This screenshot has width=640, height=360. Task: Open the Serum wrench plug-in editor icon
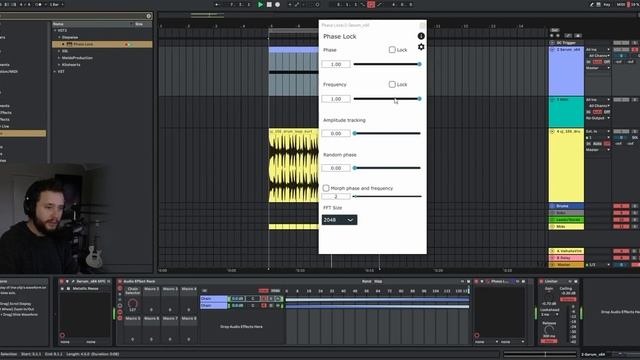(x=73, y=281)
